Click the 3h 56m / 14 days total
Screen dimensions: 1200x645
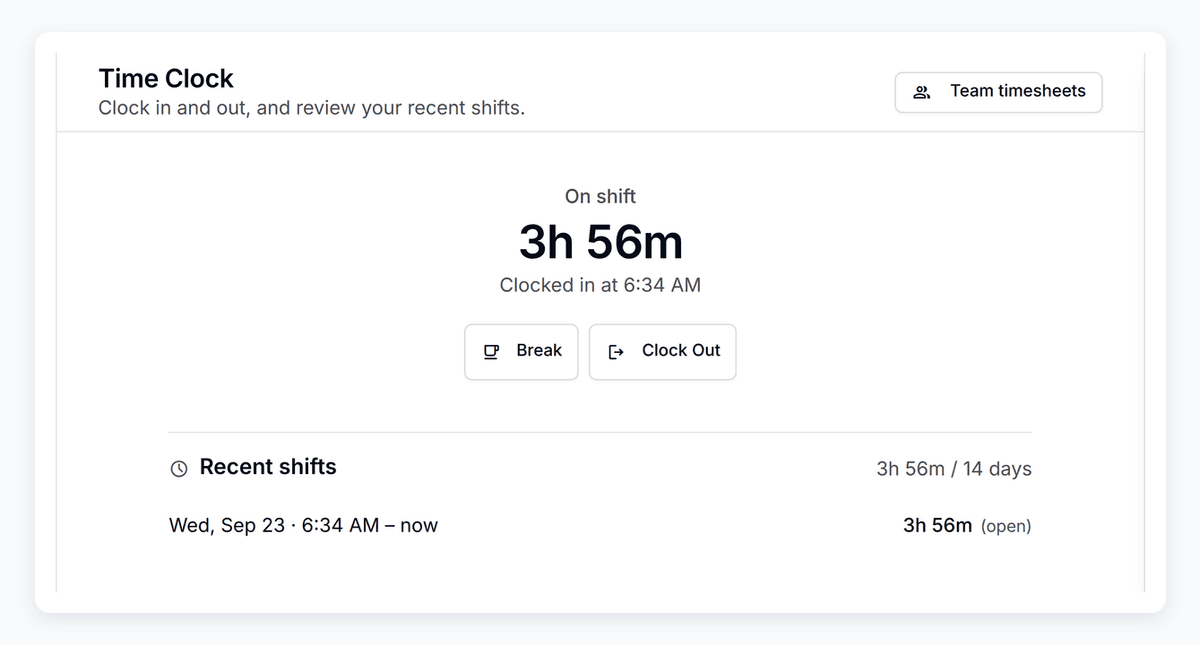[954, 468]
